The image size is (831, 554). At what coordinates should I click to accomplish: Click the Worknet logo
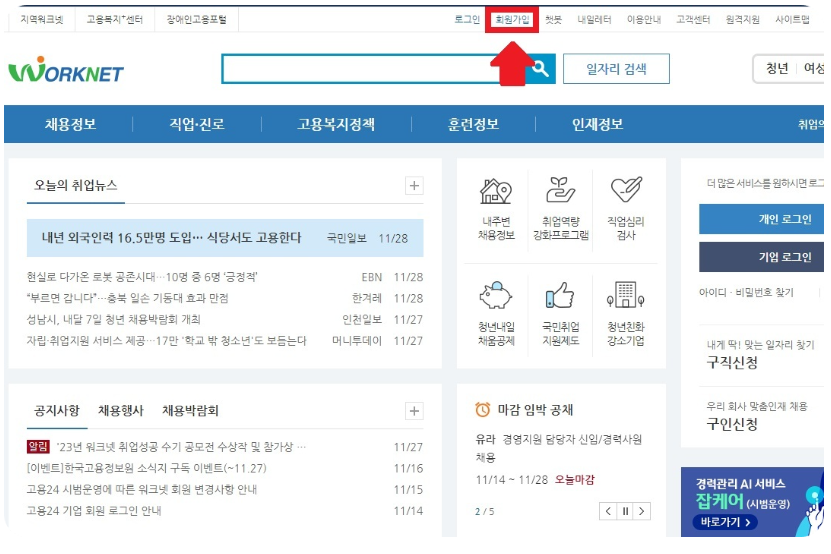click(66, 70)
